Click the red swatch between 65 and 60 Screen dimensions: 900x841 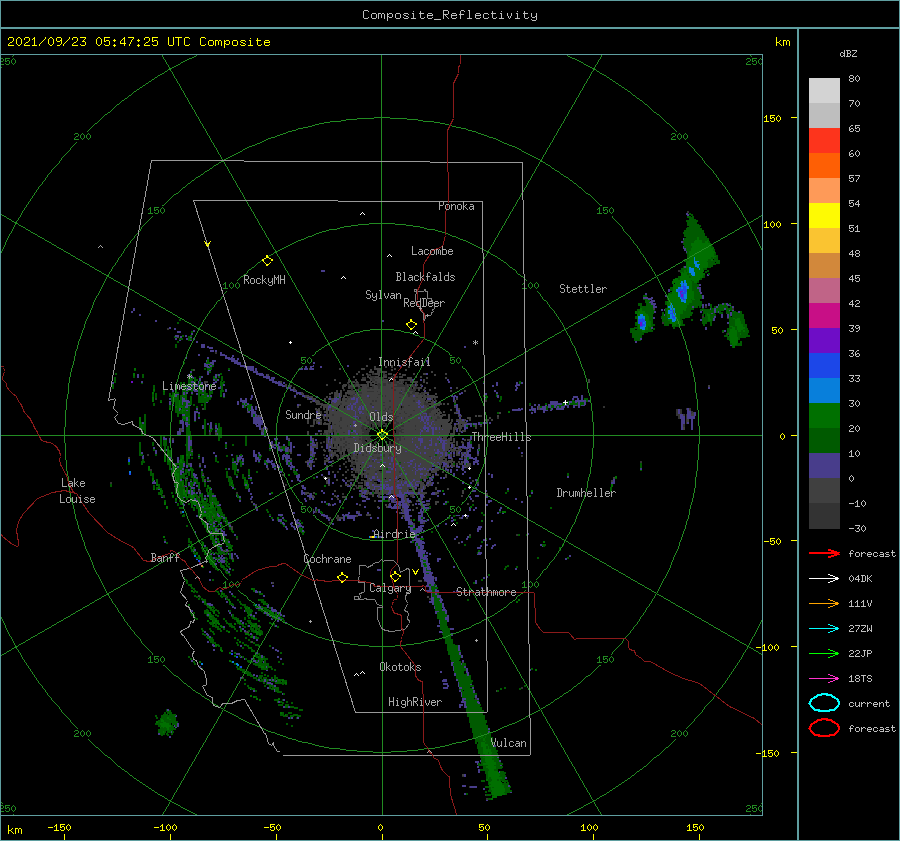[824, 141]
